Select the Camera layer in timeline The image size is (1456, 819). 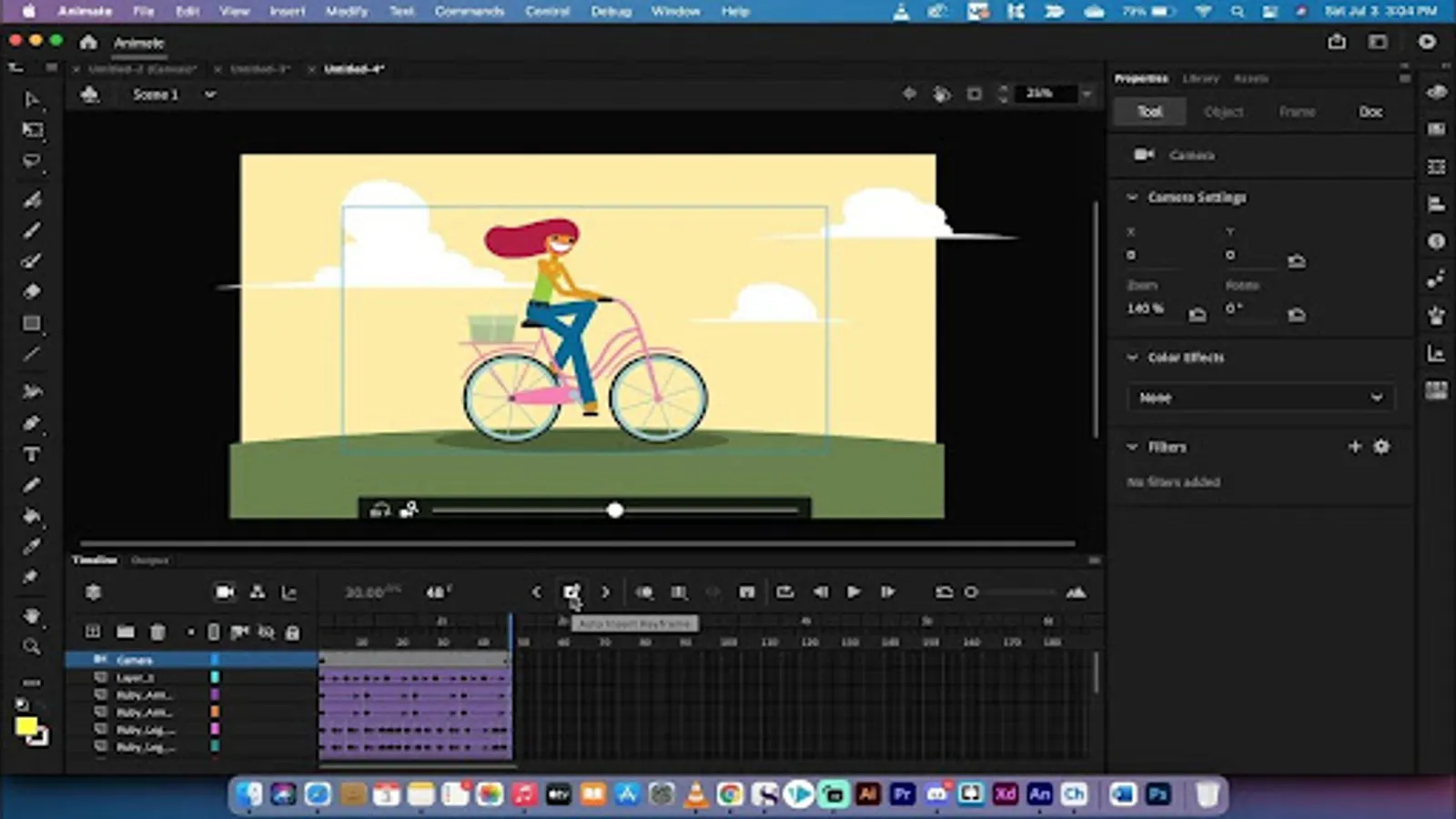135,660
